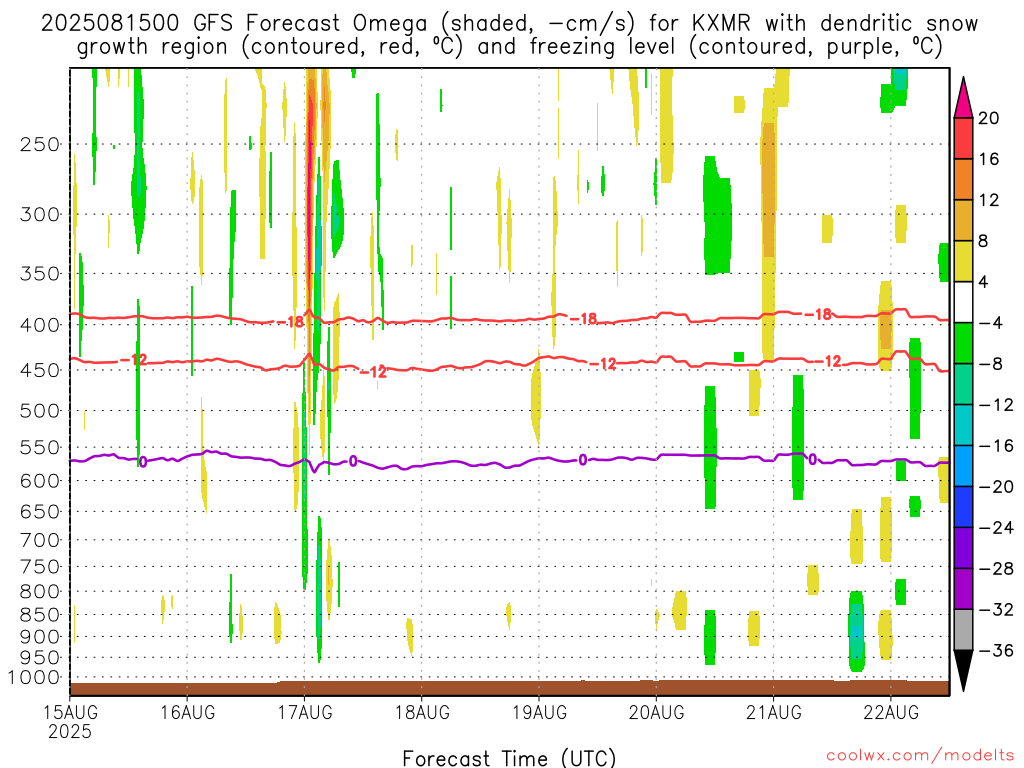This screenshot has height=768, width=1024.
Task: Click the Forecast Time (UTC) axis title
Action: pos(509,758)
